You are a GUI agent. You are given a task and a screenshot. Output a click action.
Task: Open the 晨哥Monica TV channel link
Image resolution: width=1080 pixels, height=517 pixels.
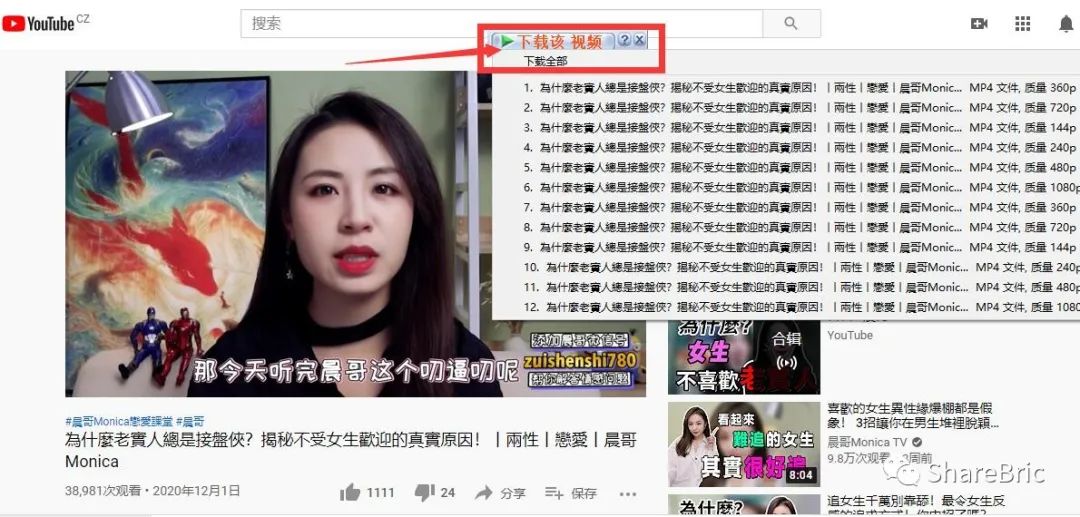(867, 442)
